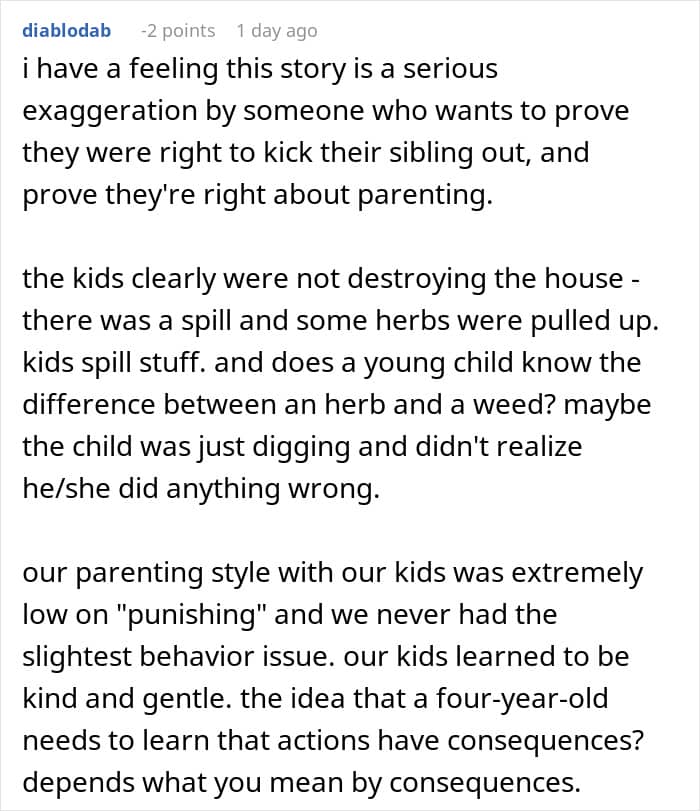Click the phrase "prove they're right about parenting"
The height and width of the screenshot is (811, 700).
[x=258, y=195]
